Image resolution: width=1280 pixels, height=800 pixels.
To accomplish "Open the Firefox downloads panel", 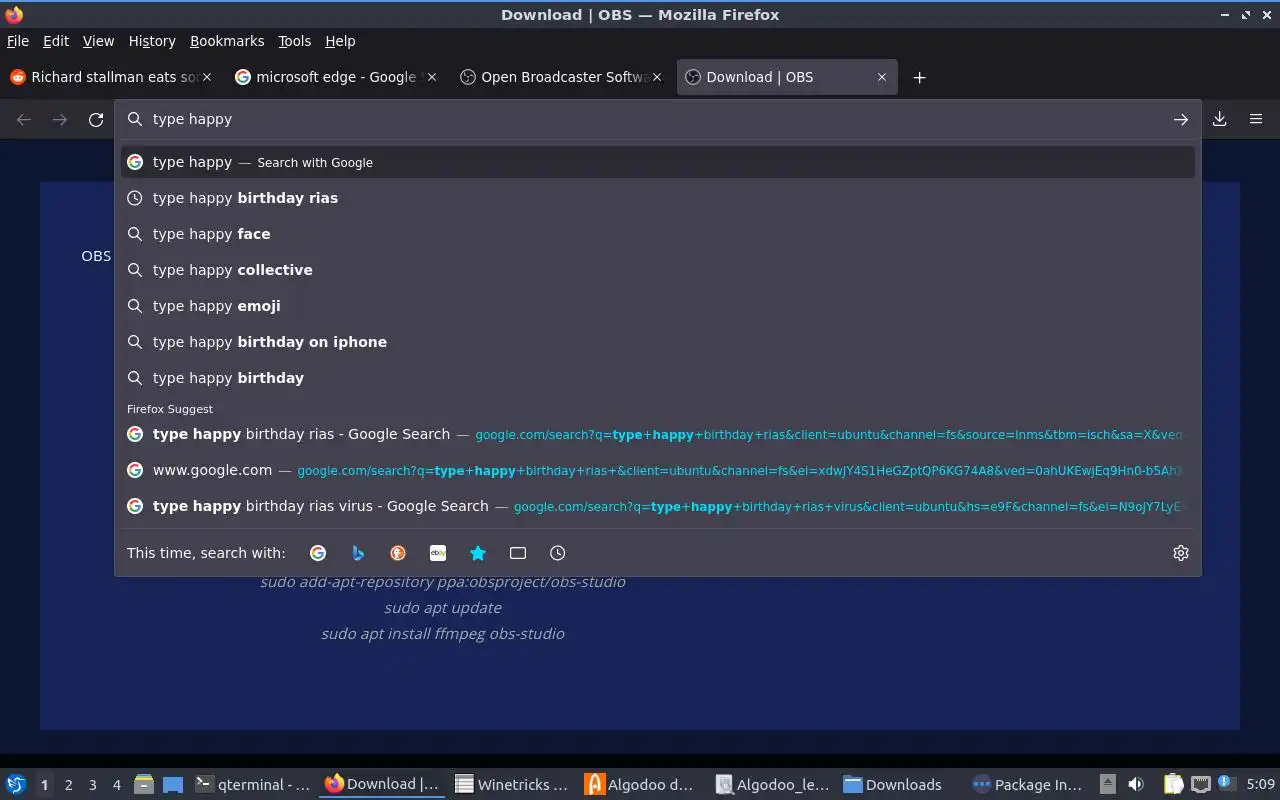I will point(1220,119).
